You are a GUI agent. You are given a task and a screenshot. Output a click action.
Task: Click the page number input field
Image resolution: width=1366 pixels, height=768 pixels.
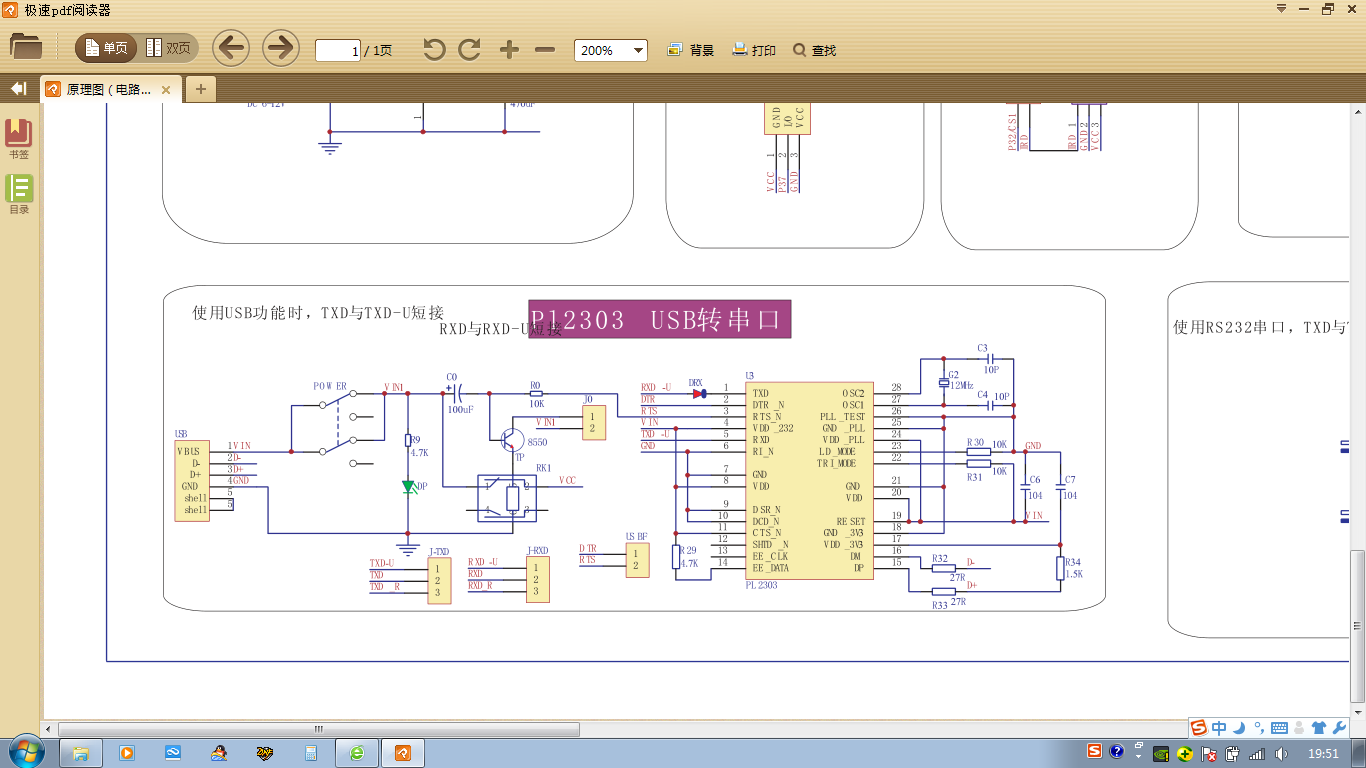338,50
